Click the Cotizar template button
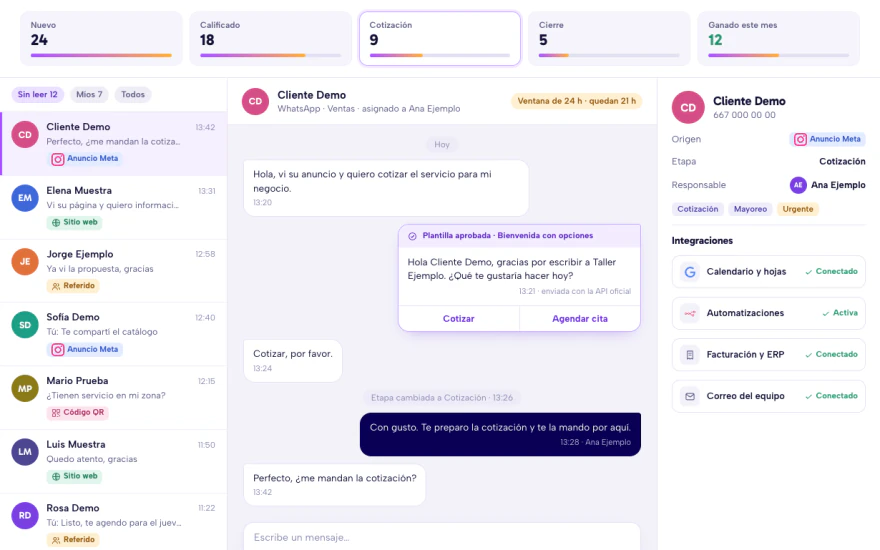This screenshot has height=550, width=880. (x=459, y=318)
